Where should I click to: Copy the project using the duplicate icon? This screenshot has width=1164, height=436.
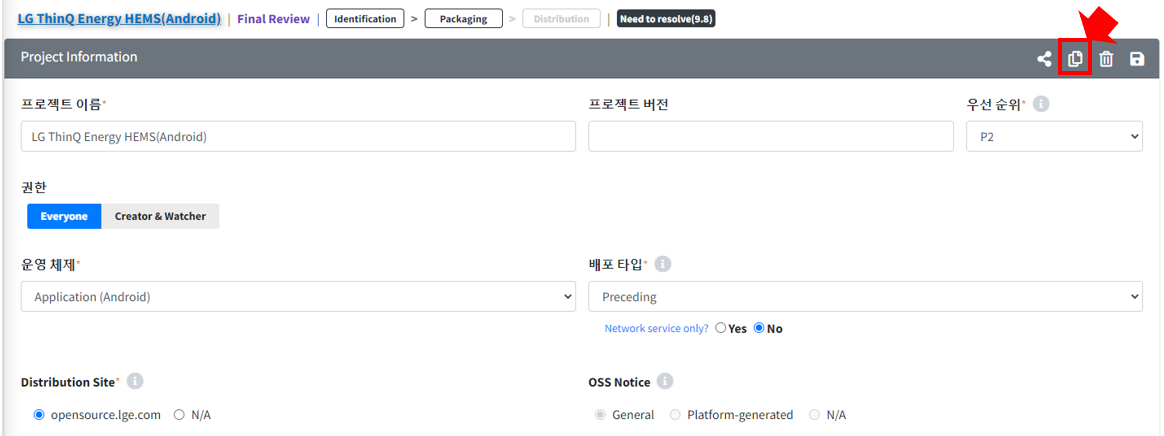coord(1075,59)
